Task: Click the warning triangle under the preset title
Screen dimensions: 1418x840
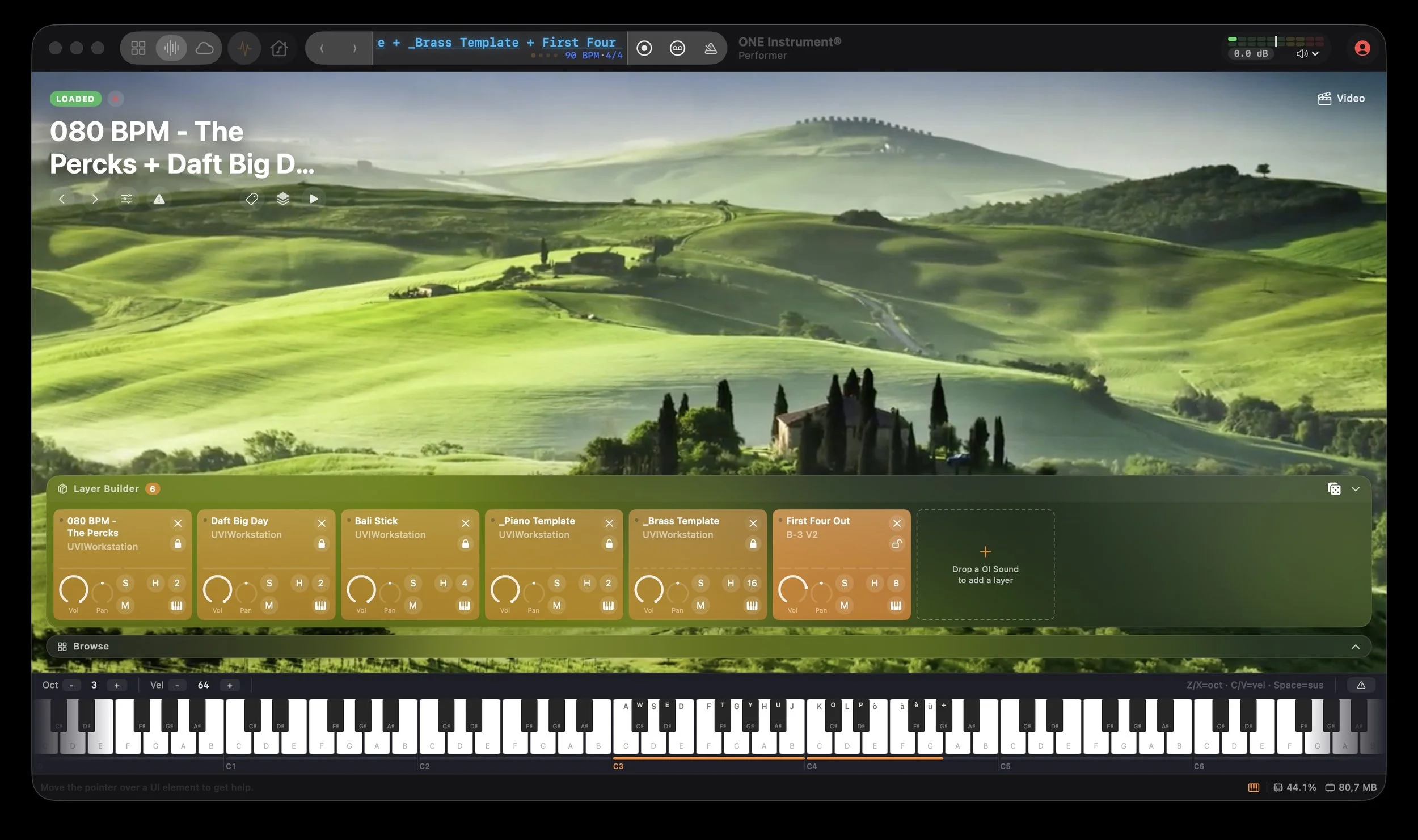Action: tap(159, 199)
